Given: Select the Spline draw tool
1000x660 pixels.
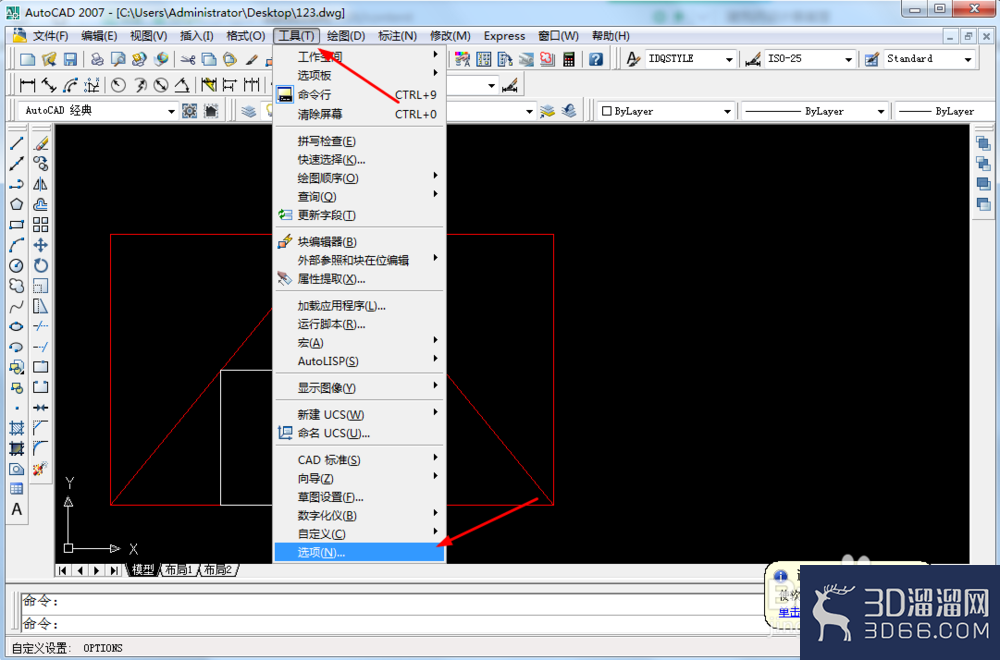Looking at the screenshot, I should coord(17,306).
